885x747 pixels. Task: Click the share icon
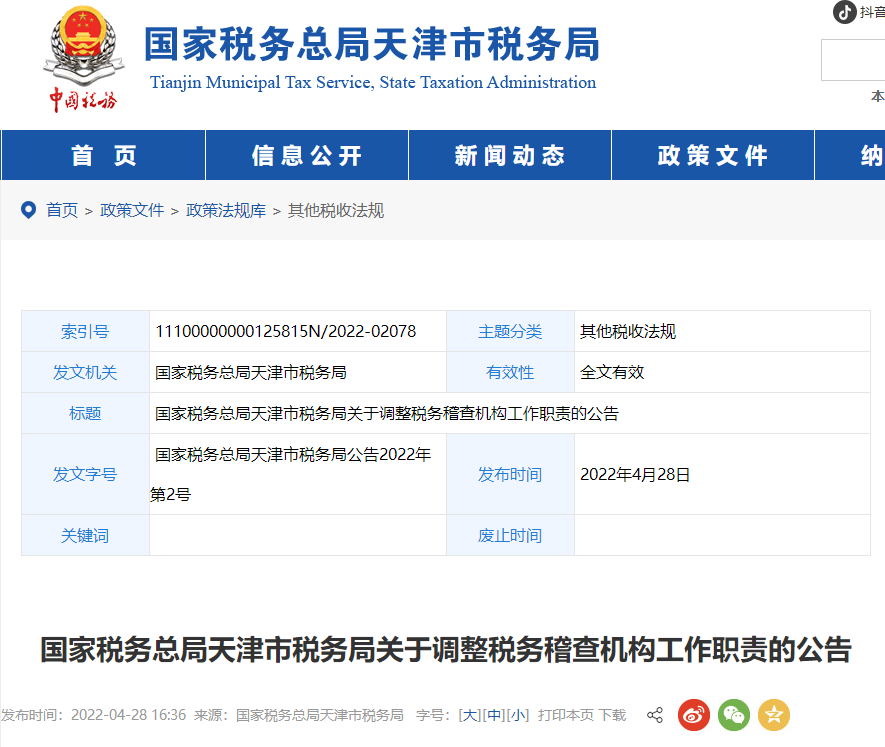pos(655,715)
